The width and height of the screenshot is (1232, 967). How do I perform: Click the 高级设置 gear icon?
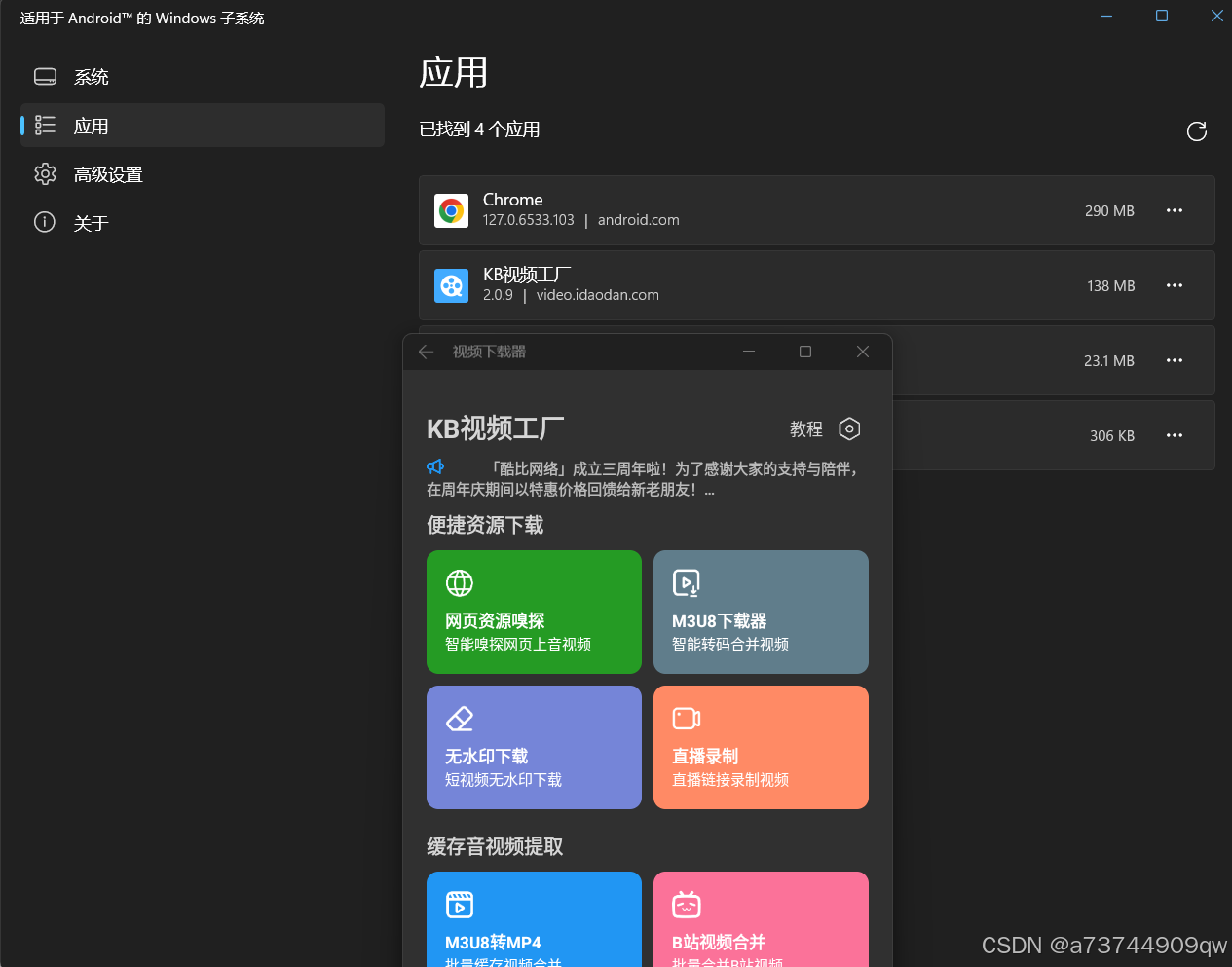point(45,173)
